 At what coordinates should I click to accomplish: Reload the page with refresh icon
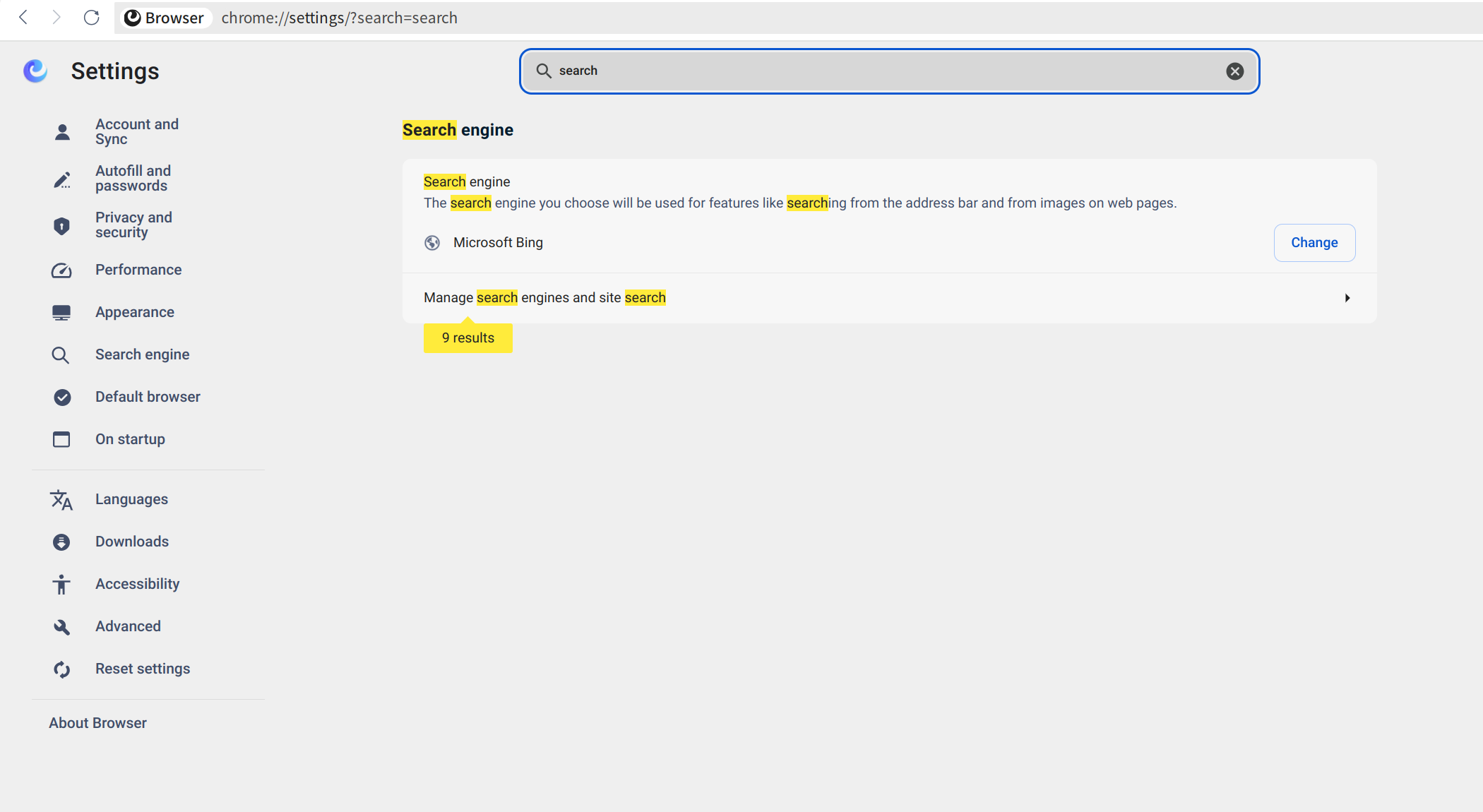(91, 18)
